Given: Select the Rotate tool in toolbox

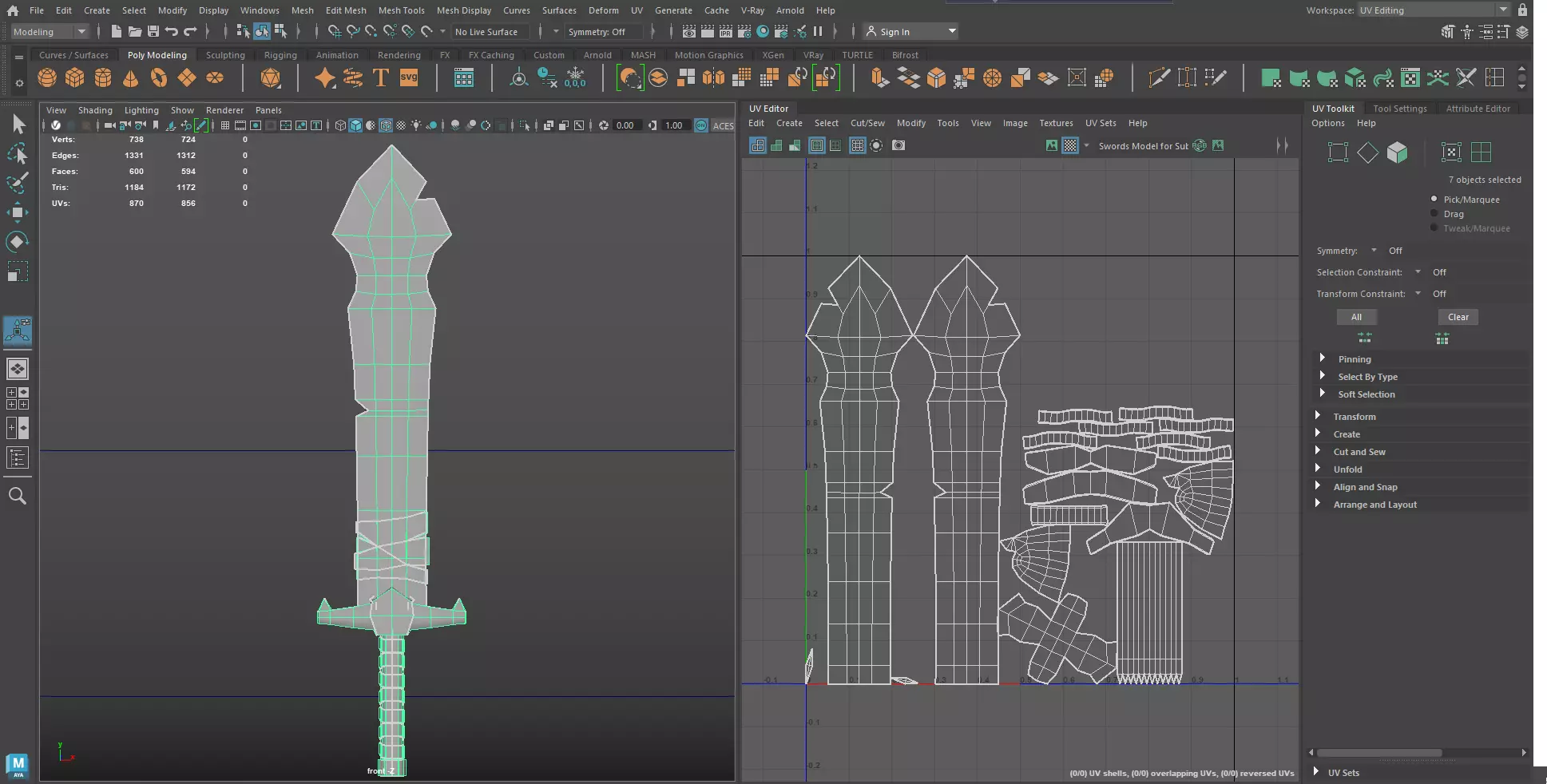Looking at the screenshot, I should click(x=18, y=241).
